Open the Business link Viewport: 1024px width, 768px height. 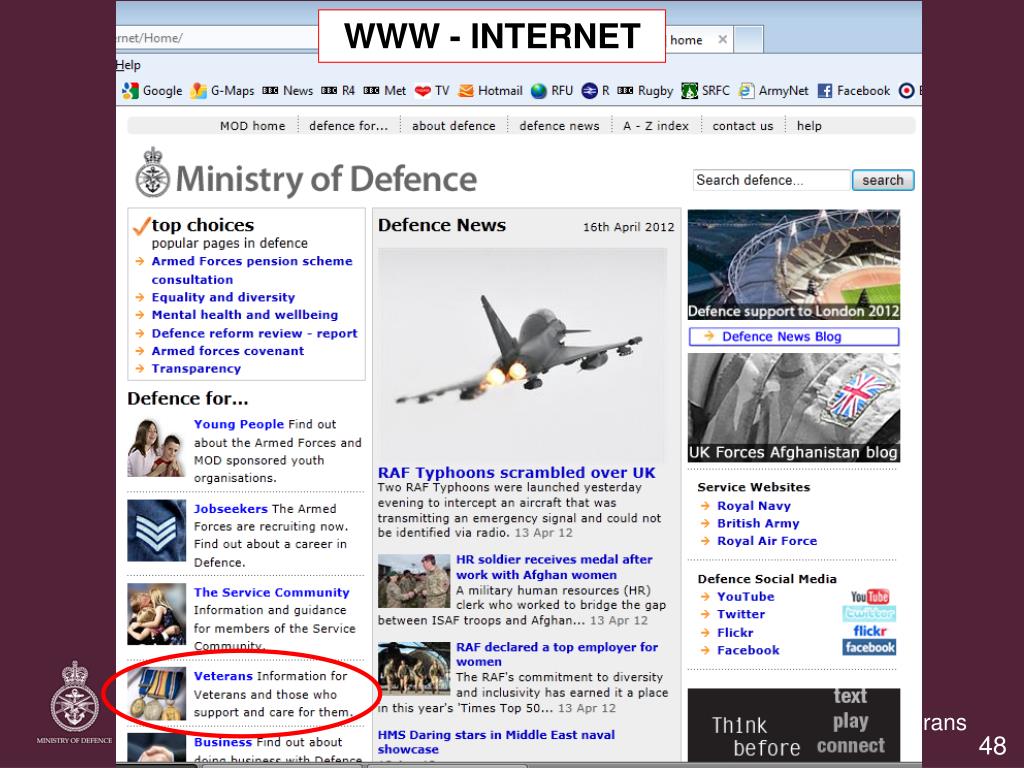point(223,742)
